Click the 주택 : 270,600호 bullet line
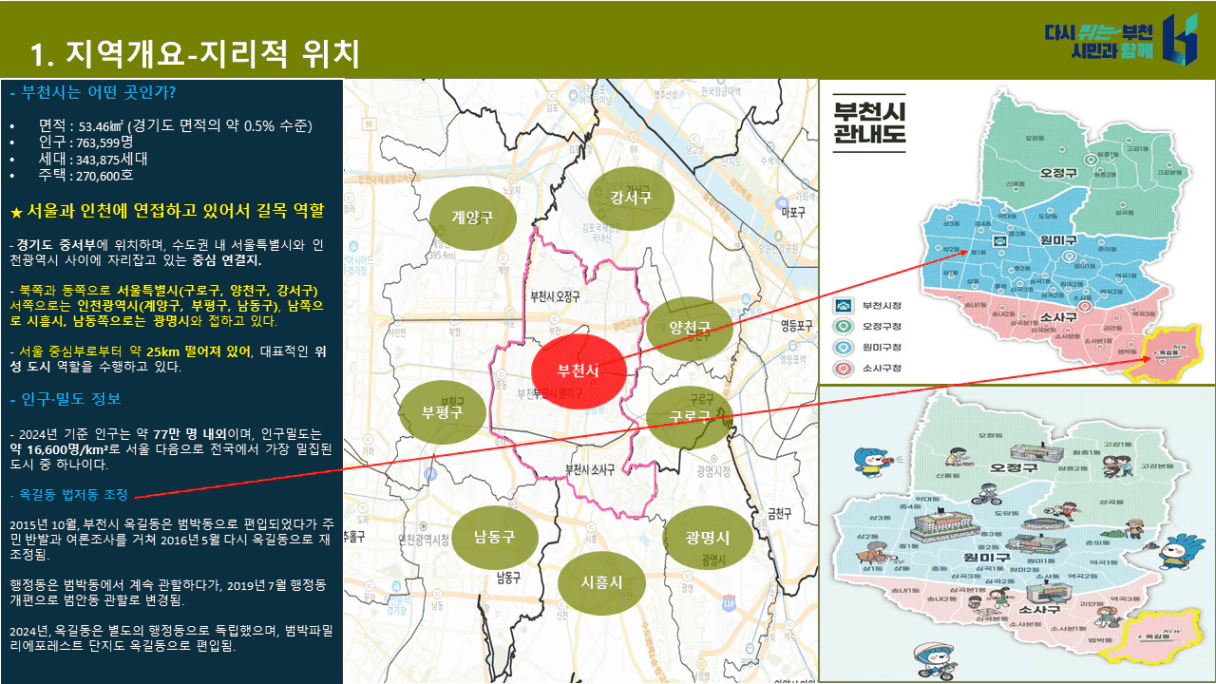 pos(86,175)
